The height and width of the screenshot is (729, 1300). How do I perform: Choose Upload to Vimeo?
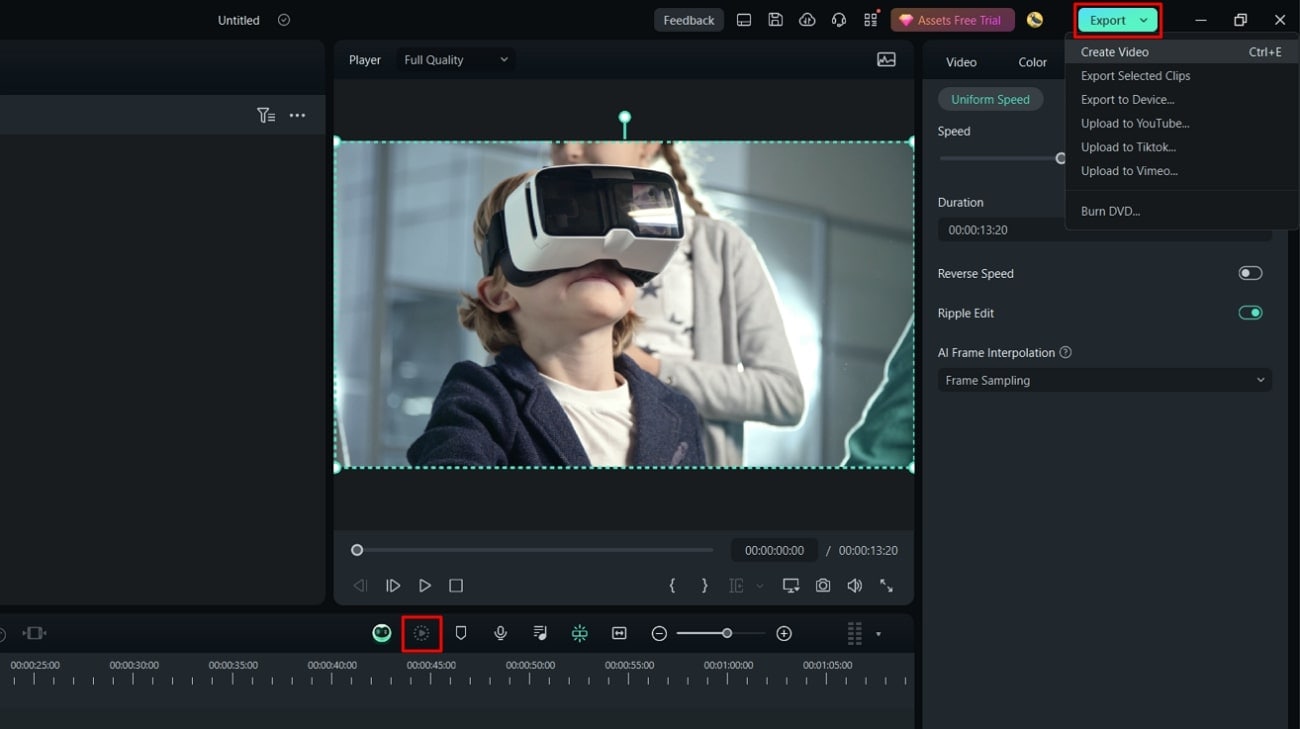[1129, 171]
